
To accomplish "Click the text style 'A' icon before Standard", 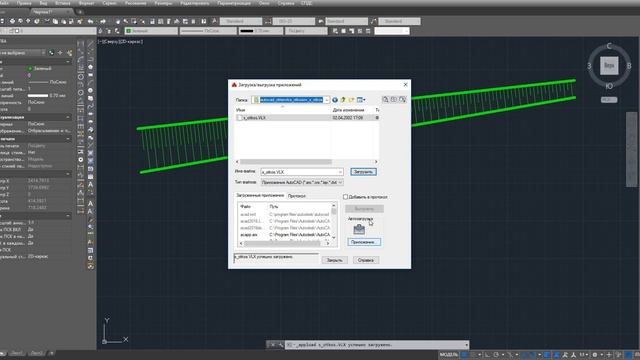I will click(x=214, y=21).
